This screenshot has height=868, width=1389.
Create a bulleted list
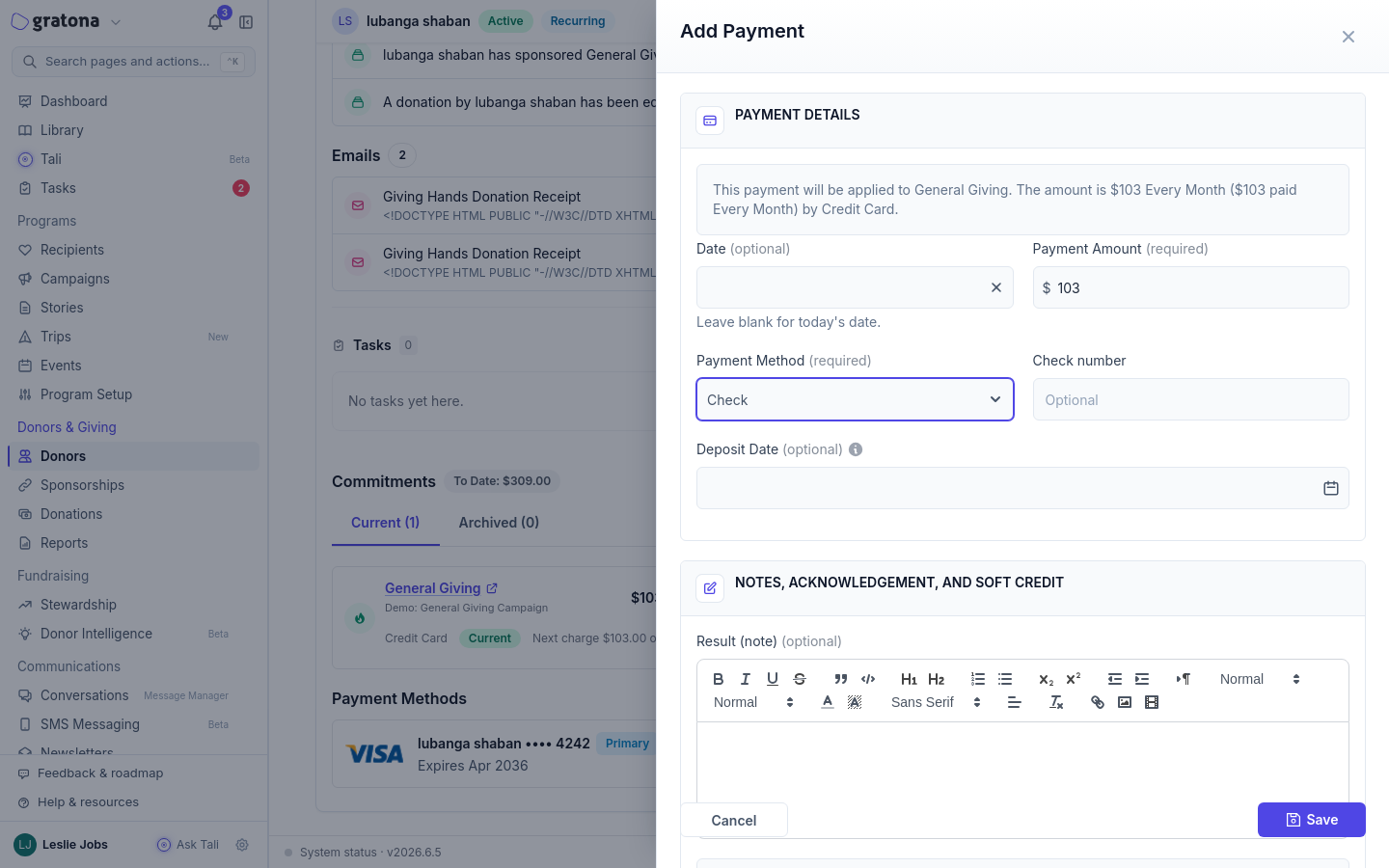[1005, 679]
